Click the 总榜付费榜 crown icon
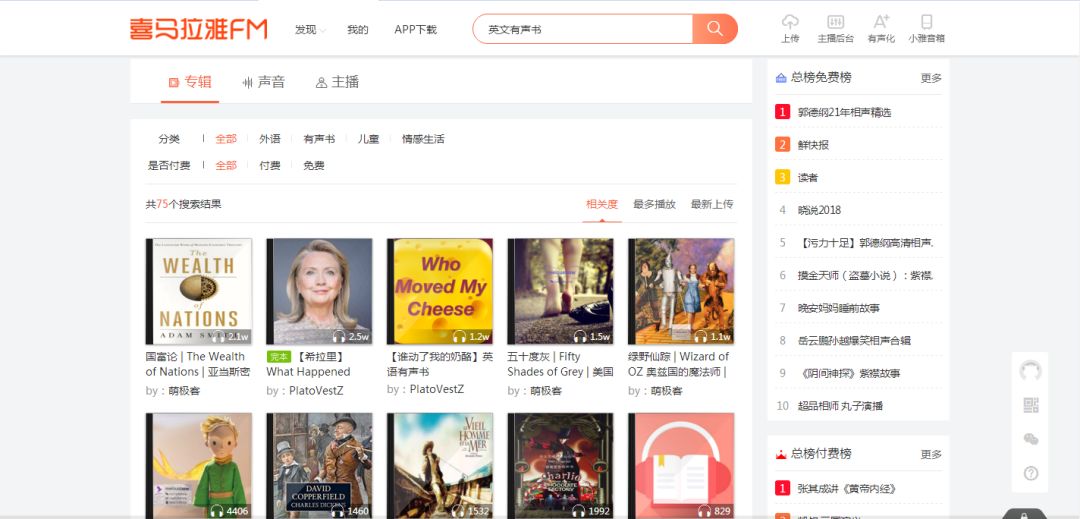This screenshot has width=1080, height=519. (x=781, y=454)
